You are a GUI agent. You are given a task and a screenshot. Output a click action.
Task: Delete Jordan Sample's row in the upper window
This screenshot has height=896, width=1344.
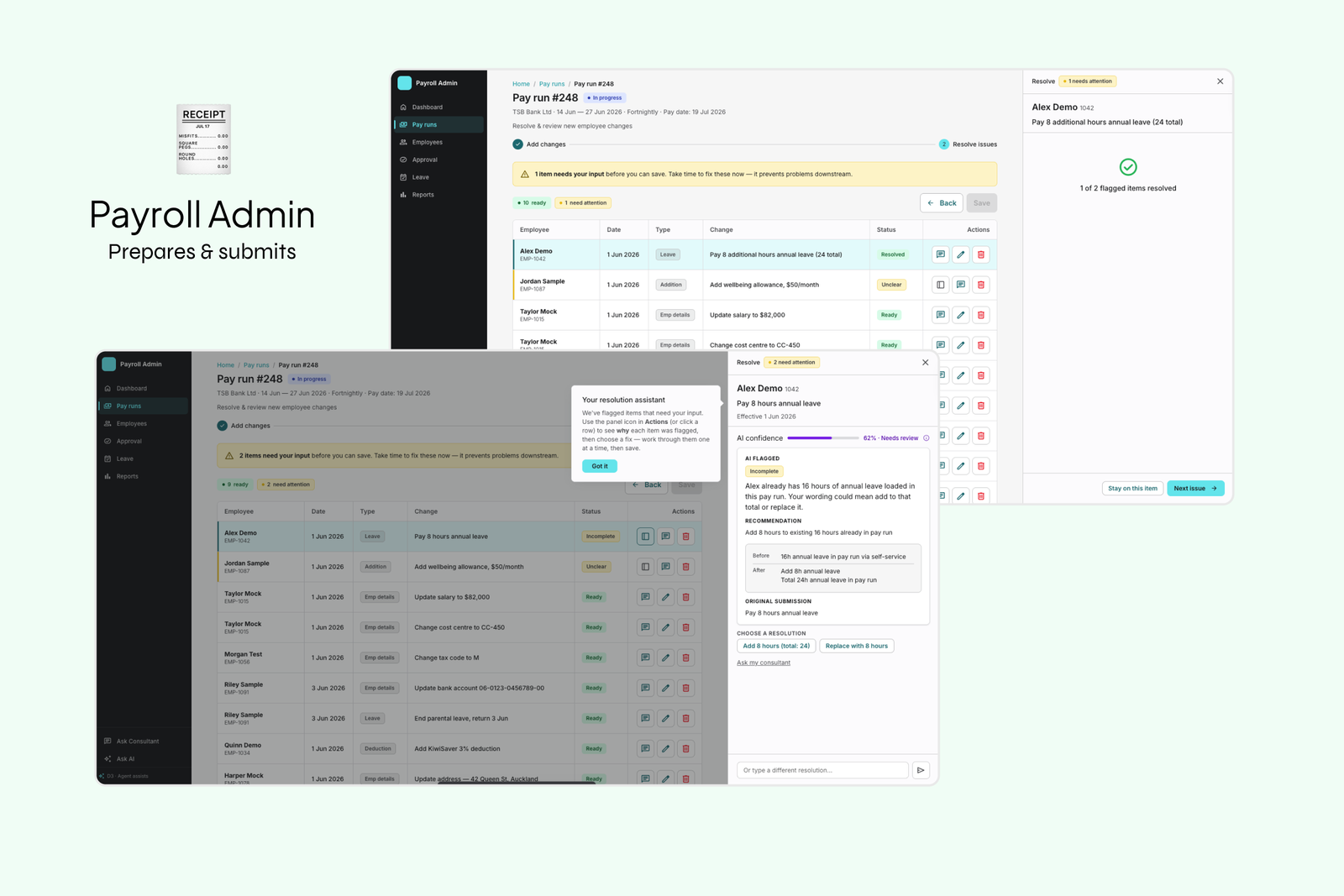click(980, 285)
